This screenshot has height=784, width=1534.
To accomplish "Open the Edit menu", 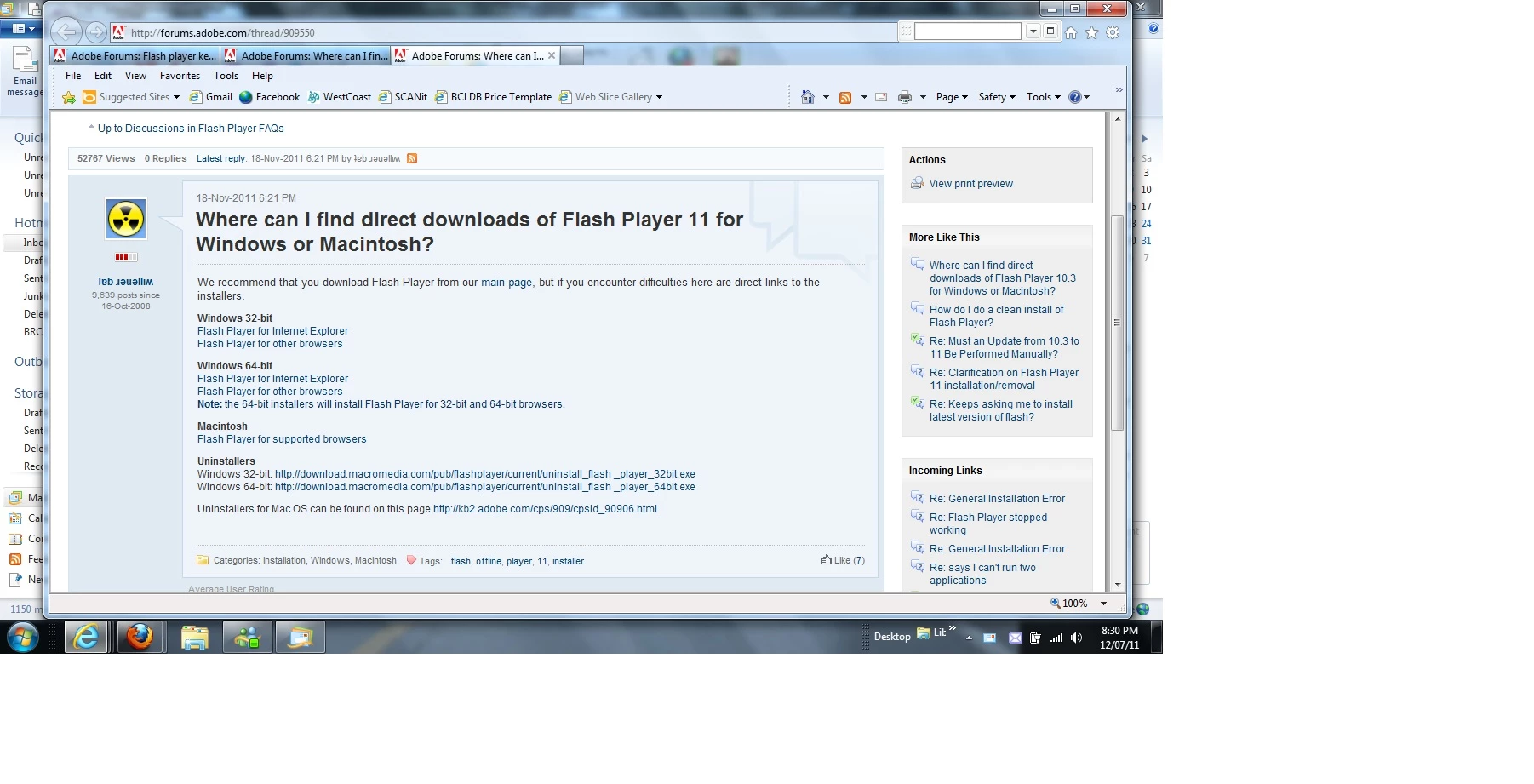I will point(103,76).
